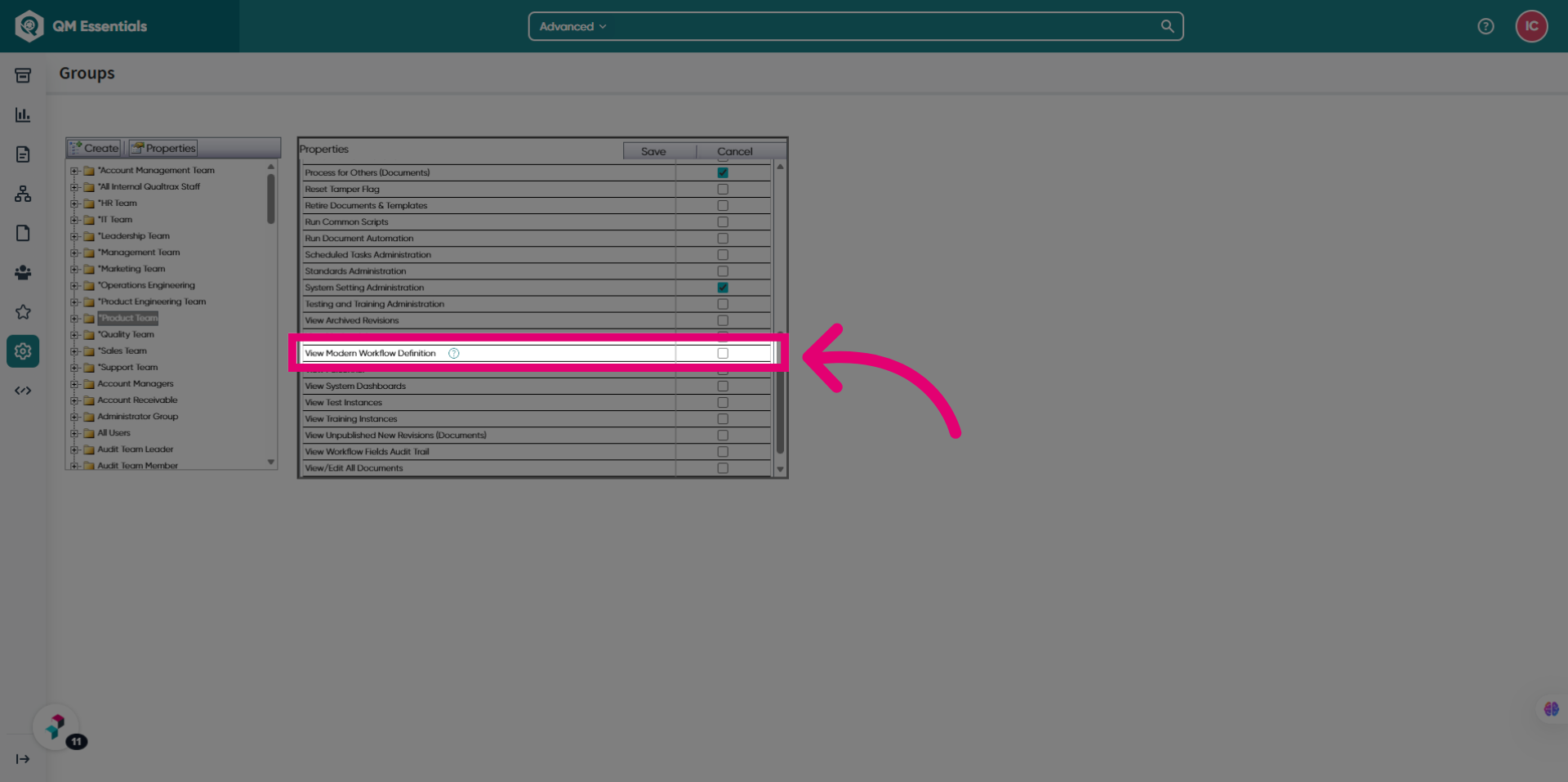Image resolution: width=1568 pixels, height=782 pixels.
Task: Select the All Users group
Action: click(114, 432)
